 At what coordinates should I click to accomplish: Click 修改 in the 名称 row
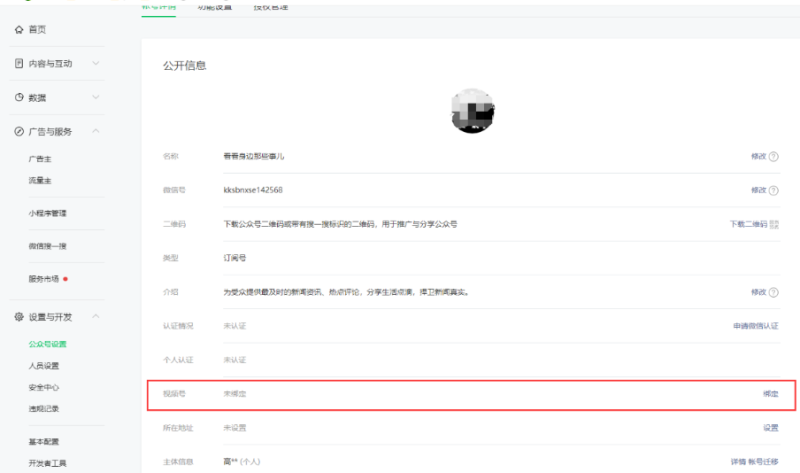[758, 157]
